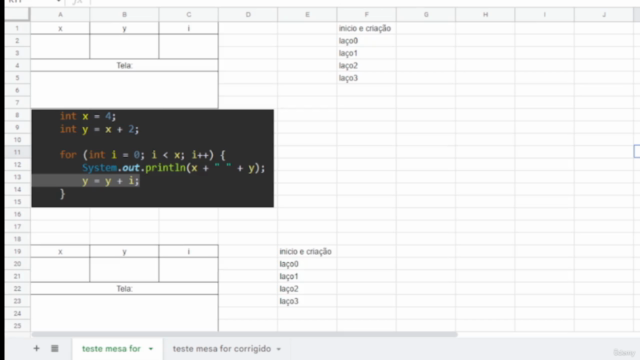Add a new sheet with plus icon

[x=36, y=348]
